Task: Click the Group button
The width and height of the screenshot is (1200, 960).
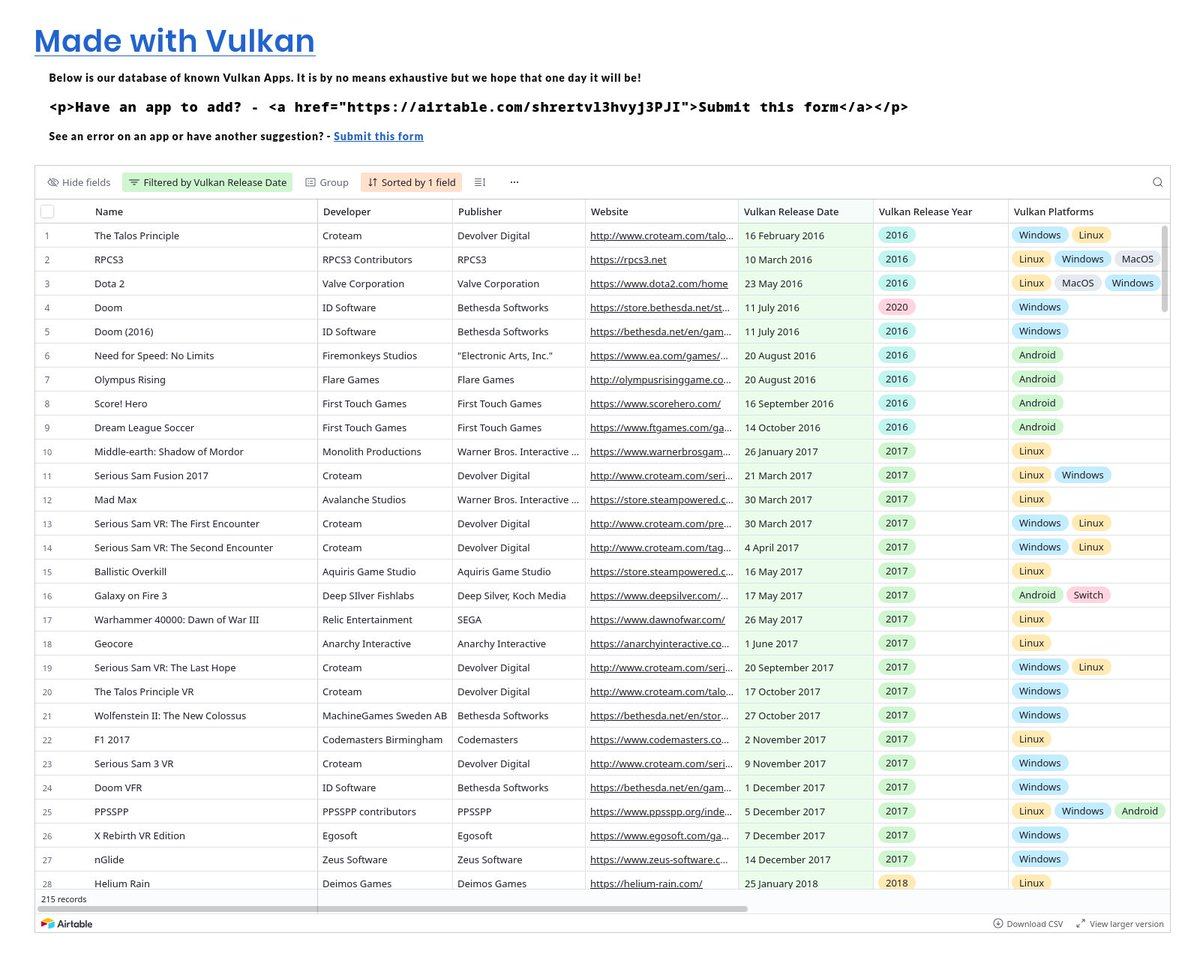Action: (x=327, y=182)
